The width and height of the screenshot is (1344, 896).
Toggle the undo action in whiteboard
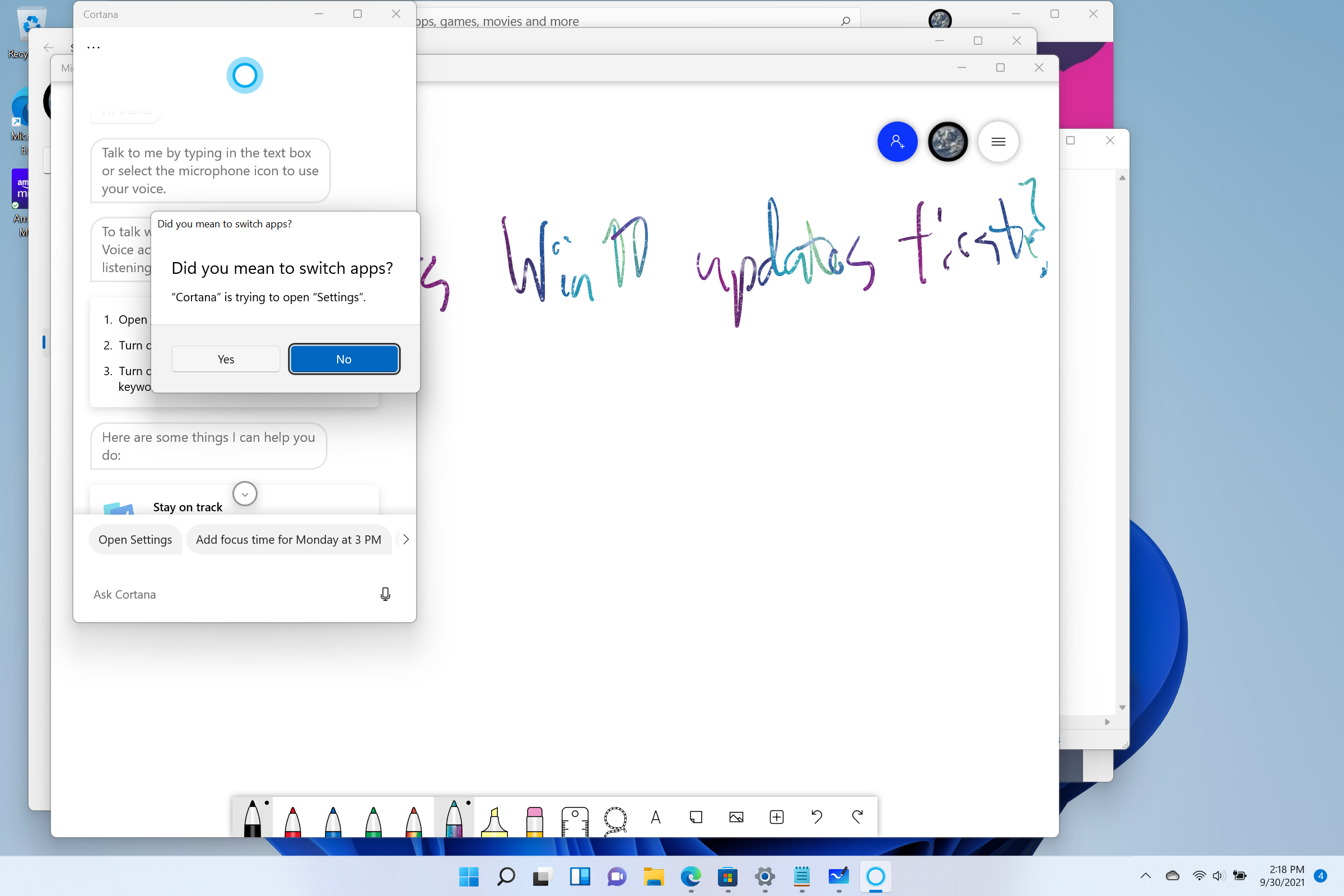coord(817,817)
